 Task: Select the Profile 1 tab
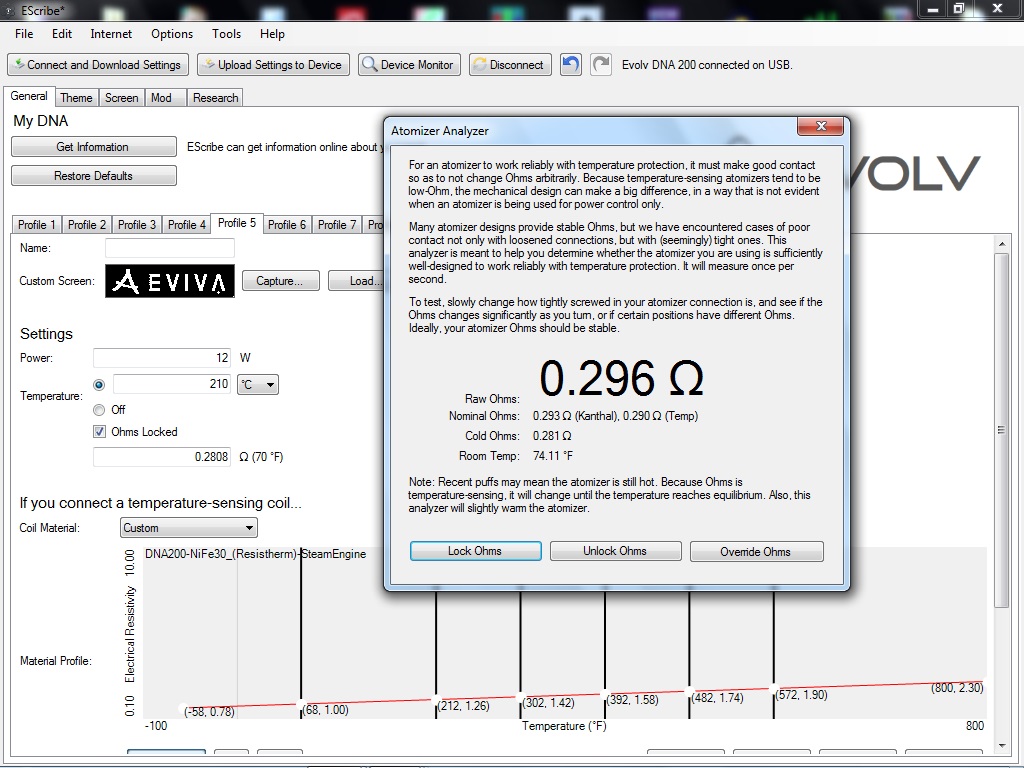click(x=37, y=225)
